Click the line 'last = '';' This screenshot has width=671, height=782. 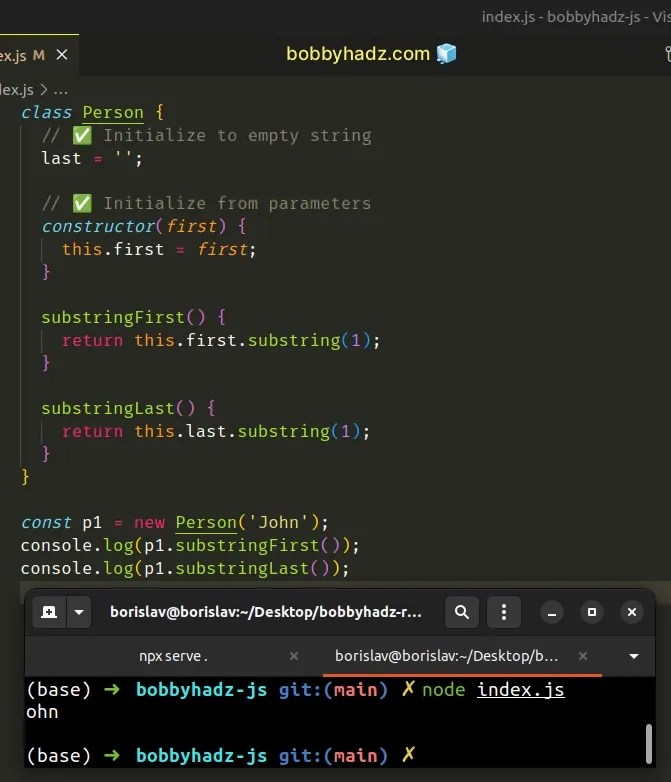coord(92,159)
